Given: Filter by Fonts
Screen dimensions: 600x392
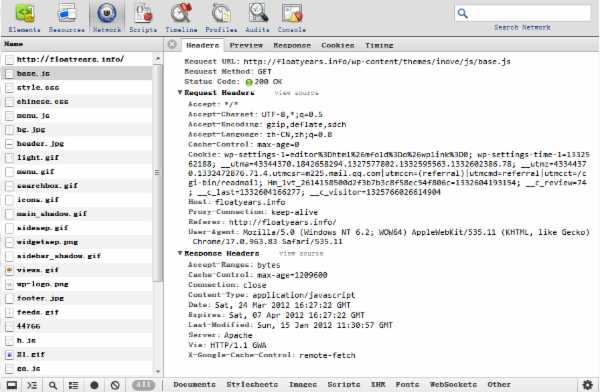Looking at the screenshot, I should [407, 384].
